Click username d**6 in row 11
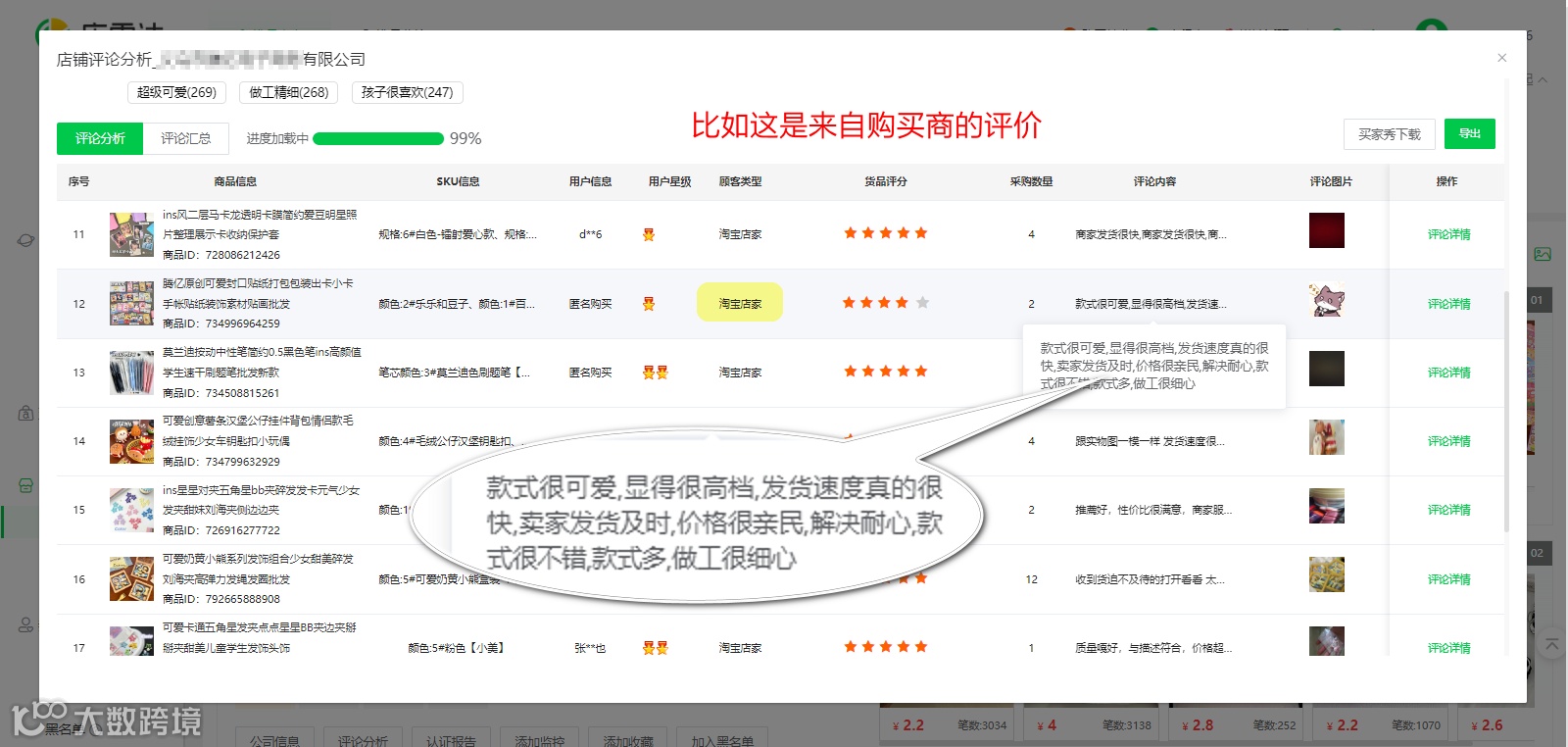Screen dimensions: 1568x747 point(590,234)
